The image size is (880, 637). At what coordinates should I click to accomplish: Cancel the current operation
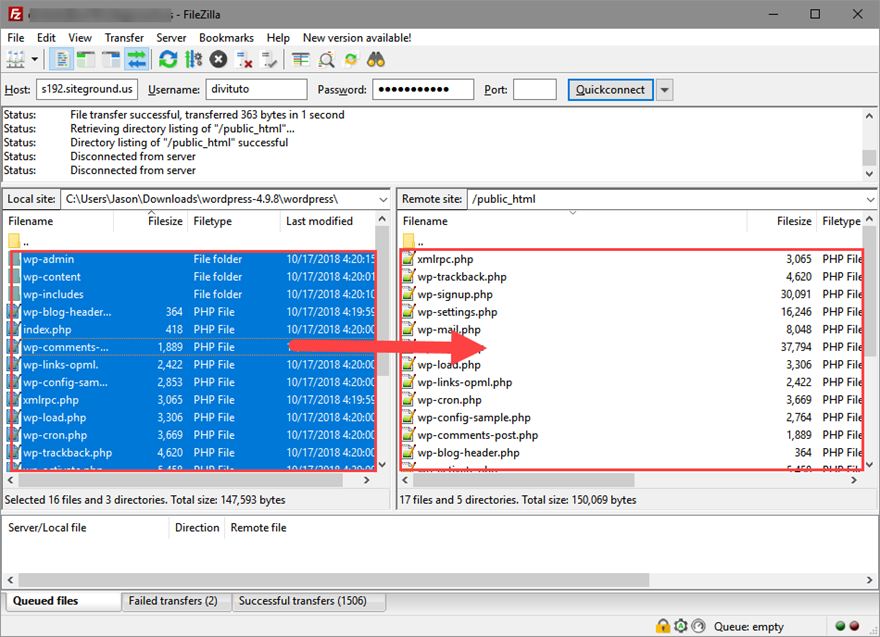coord(217,59)
